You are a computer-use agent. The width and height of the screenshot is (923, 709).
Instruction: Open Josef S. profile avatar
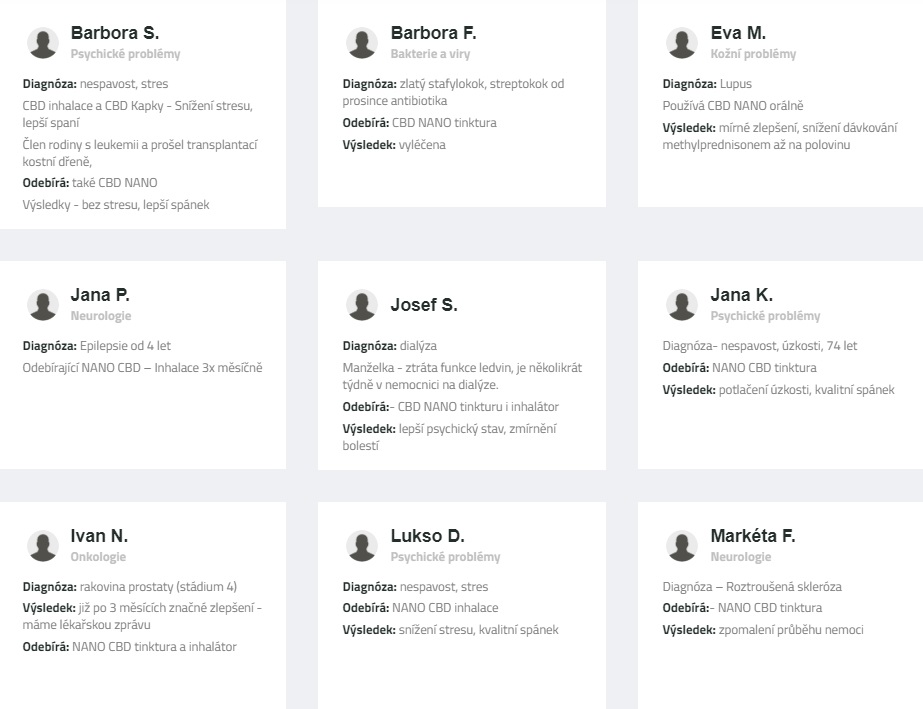362,305
